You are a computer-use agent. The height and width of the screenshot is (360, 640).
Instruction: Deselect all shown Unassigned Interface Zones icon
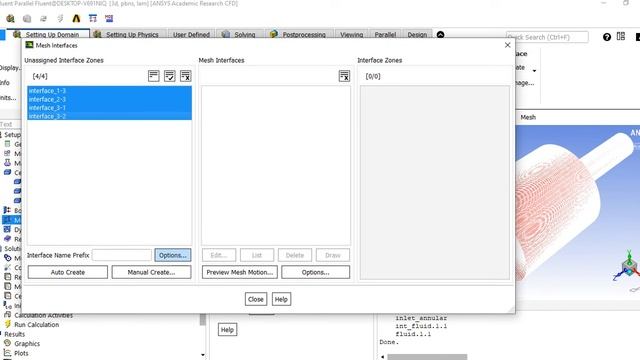coord(185,76)
